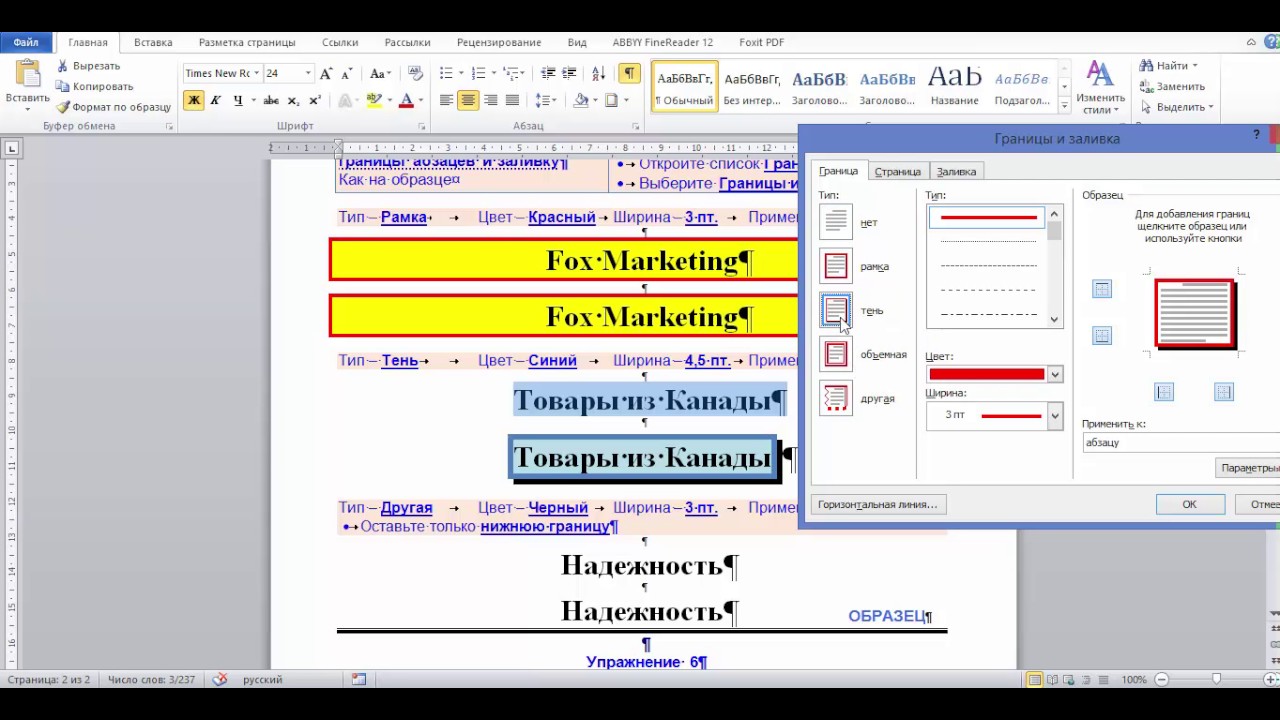Align text left in ribbon
Image resolution: width=1280 pixels, height=720 pixels.
pos(446,100)
